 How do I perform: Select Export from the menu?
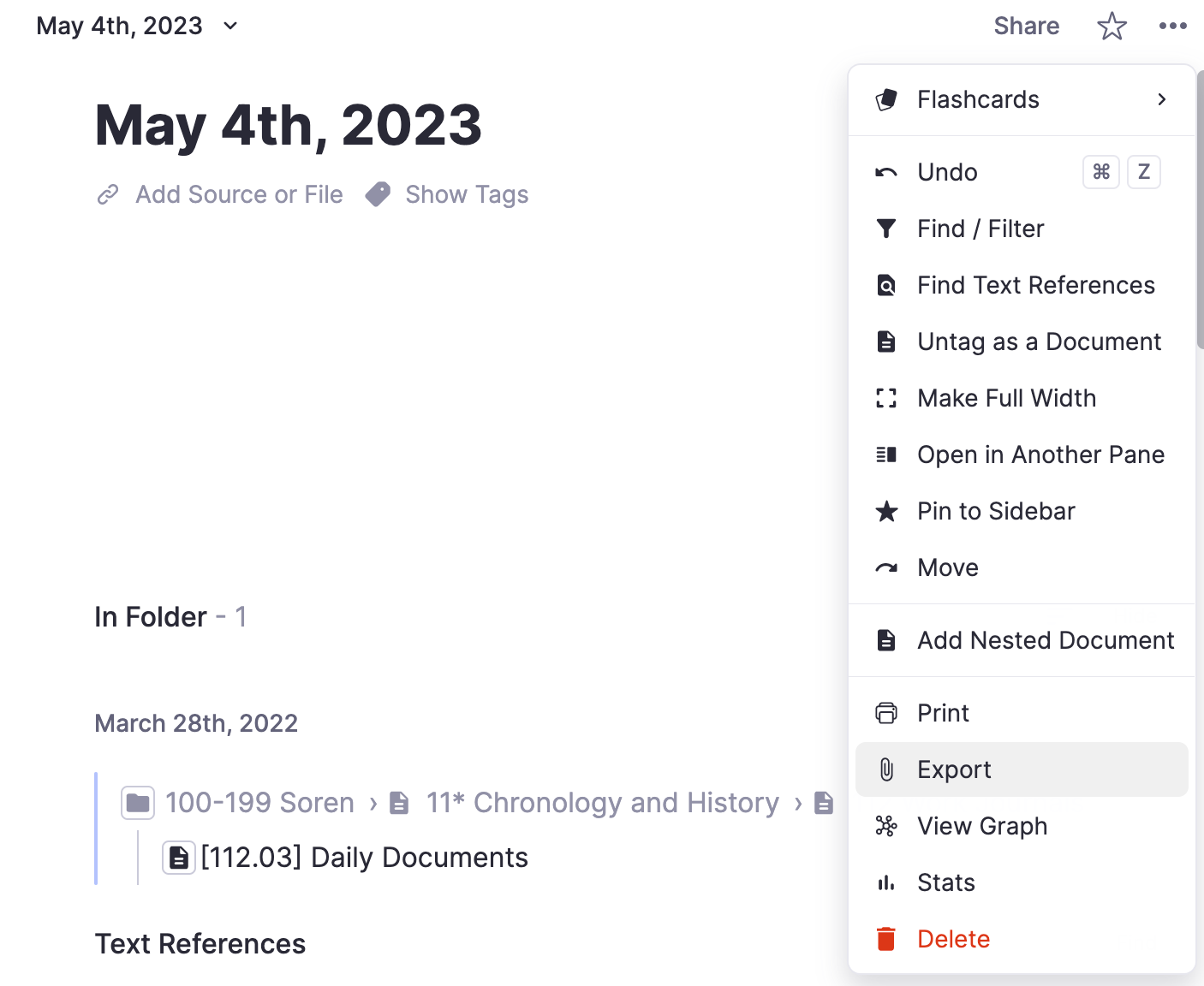[x=954, y=769]
